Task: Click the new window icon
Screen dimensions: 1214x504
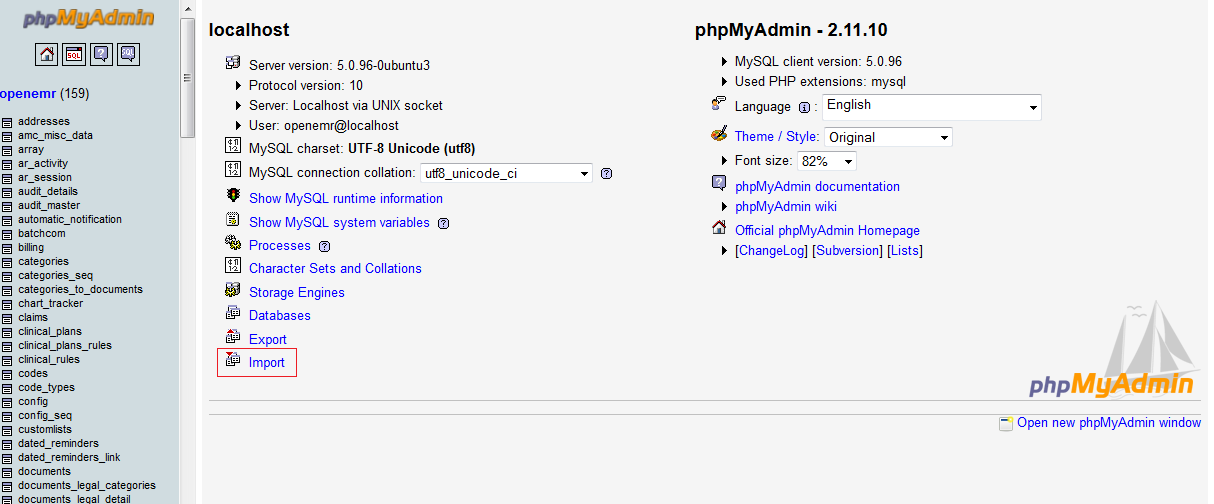Action: coord(1006,424)
